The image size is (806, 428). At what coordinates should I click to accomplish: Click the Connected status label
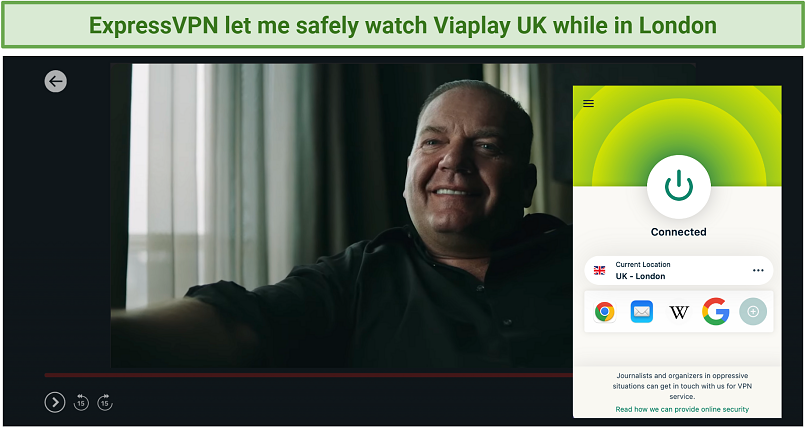pyautogui.click(x=679, y=232)
